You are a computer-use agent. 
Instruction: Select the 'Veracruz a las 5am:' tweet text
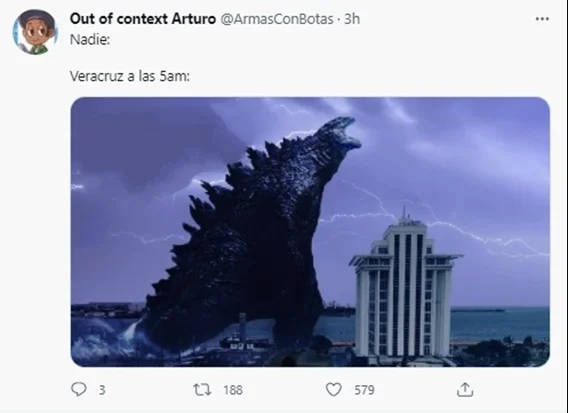(x=130, y=76)
